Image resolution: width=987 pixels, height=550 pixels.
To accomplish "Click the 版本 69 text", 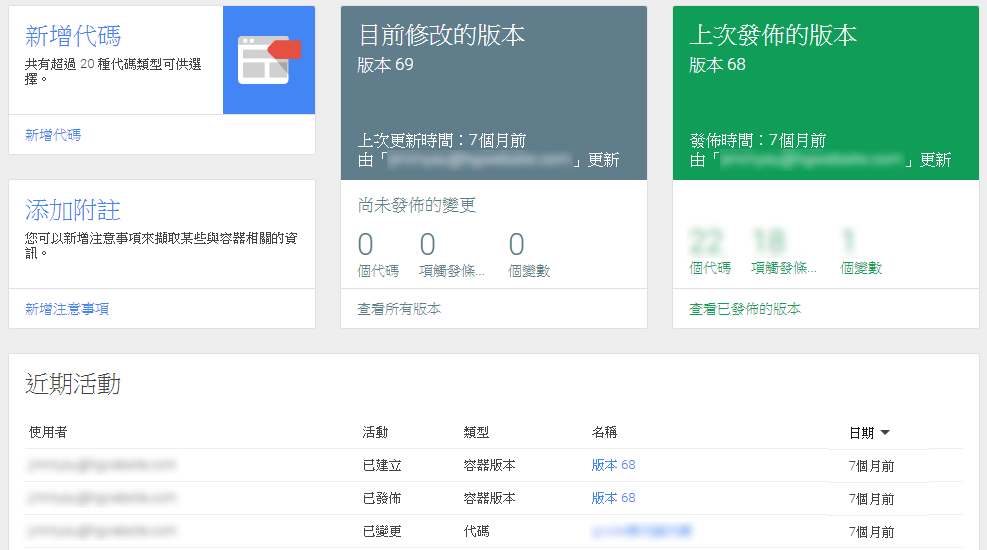I will (x=385, y=65).
